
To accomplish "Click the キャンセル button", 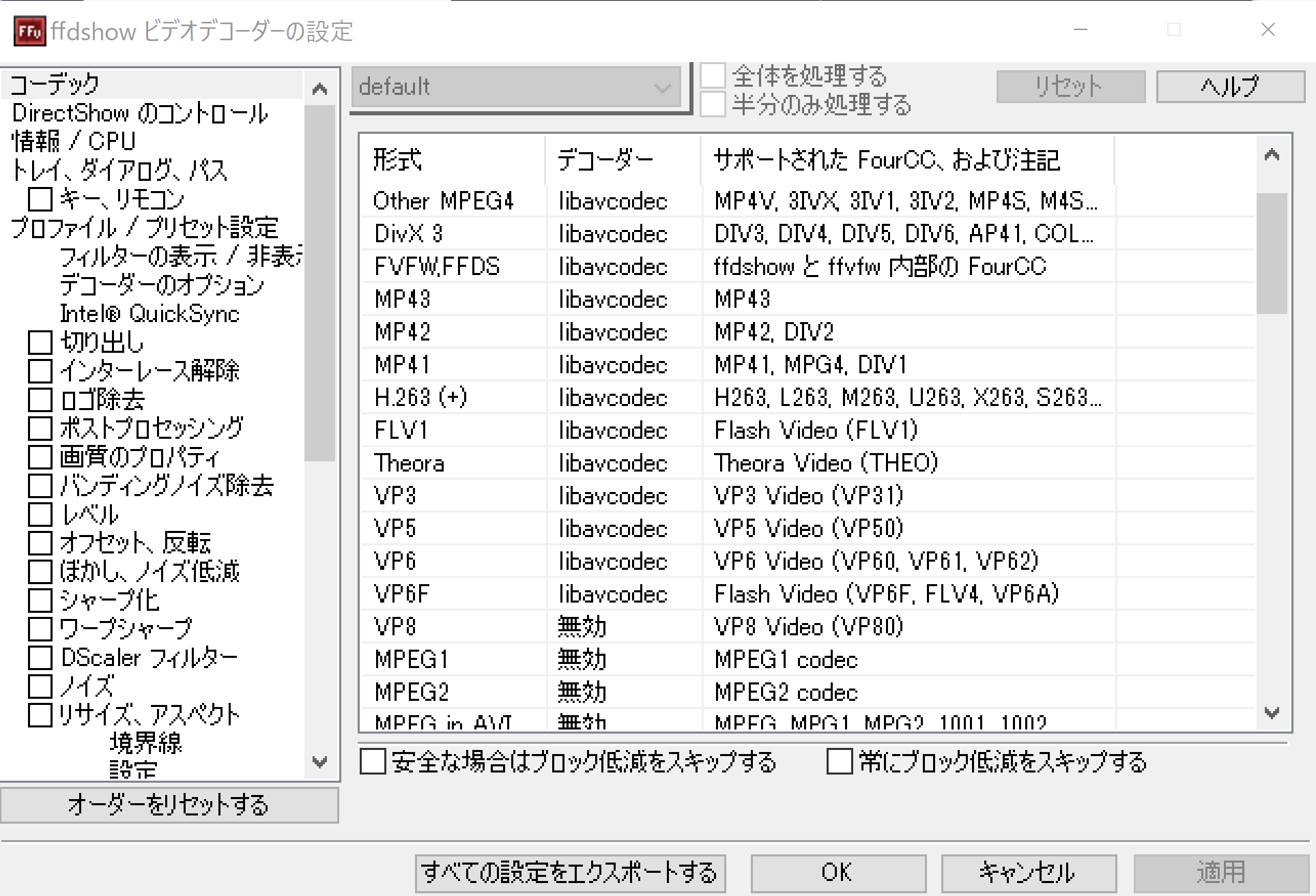I will (1029, 873).
